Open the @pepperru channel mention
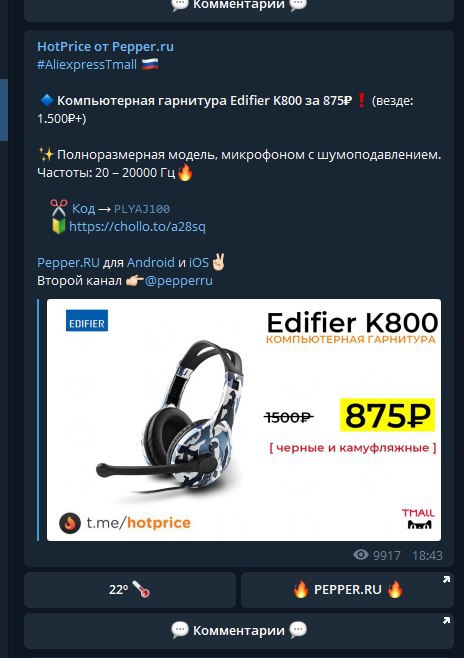 [x=179, y=281]
